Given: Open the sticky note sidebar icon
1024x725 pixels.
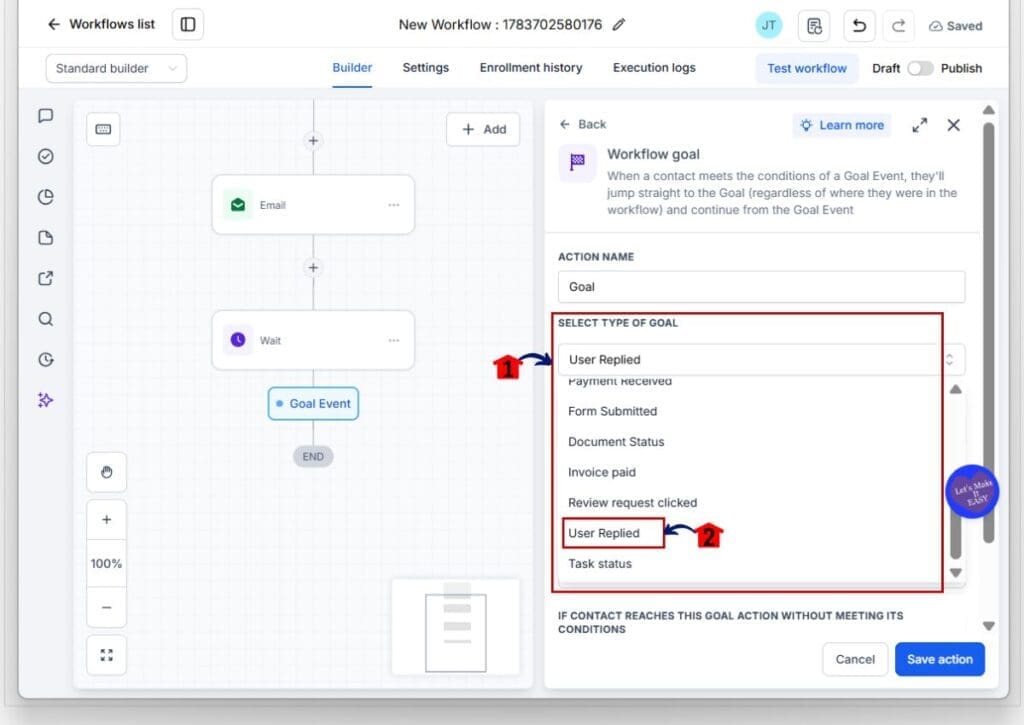Looking at the screenshot, I should click(45, 238).
